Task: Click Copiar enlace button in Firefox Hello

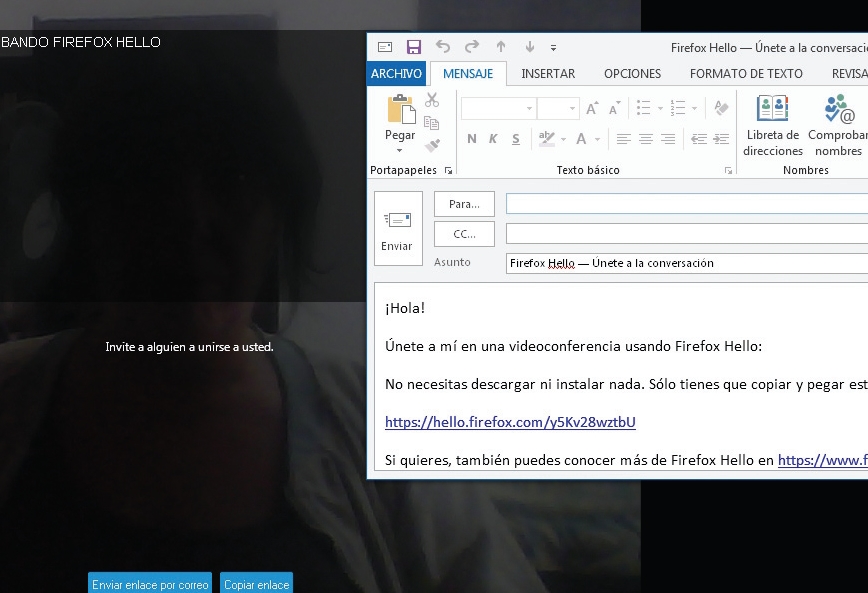Action: click(256, 584)
